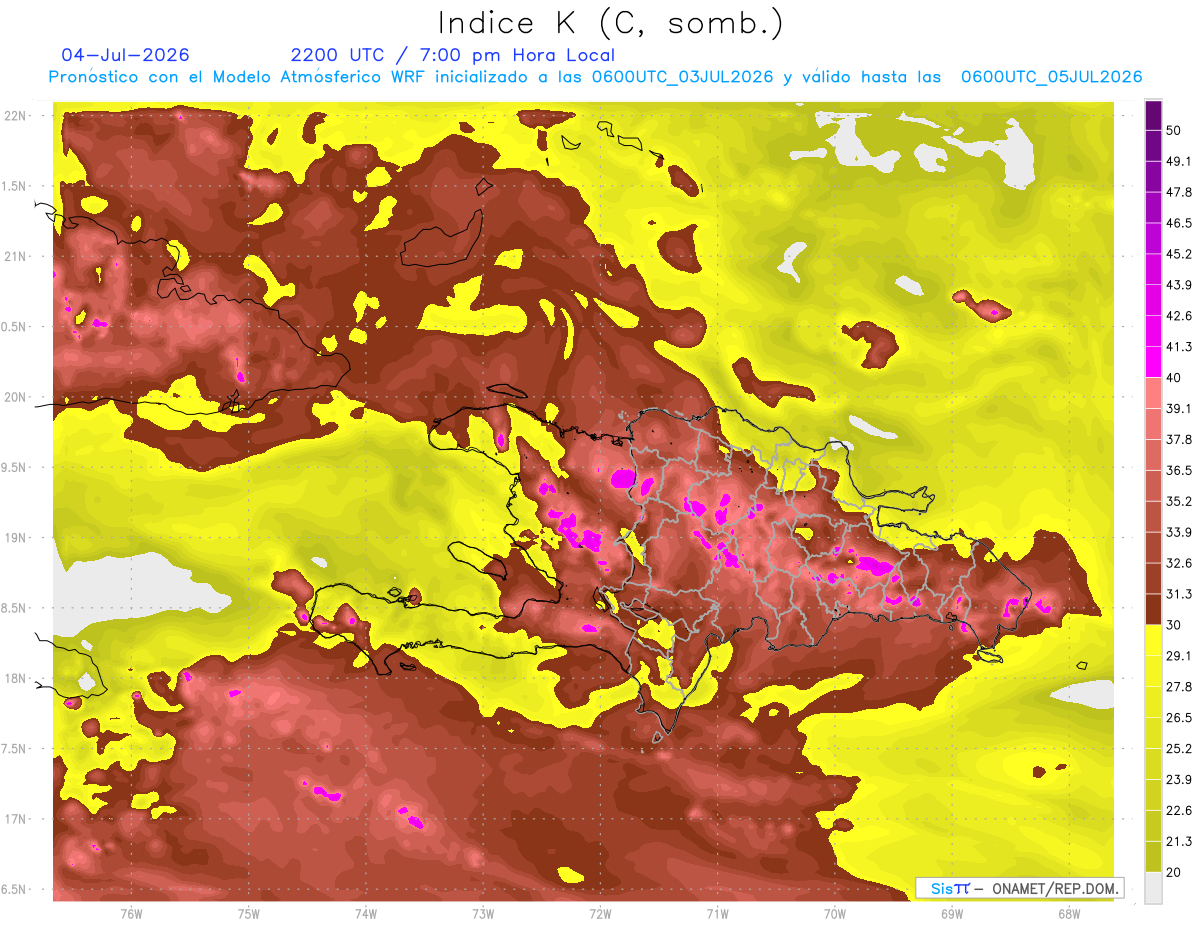The width and height of the screenshot is (1200, 927).
Task: Select the date text "04-Jul-2026"
Action: click(125, 55)
